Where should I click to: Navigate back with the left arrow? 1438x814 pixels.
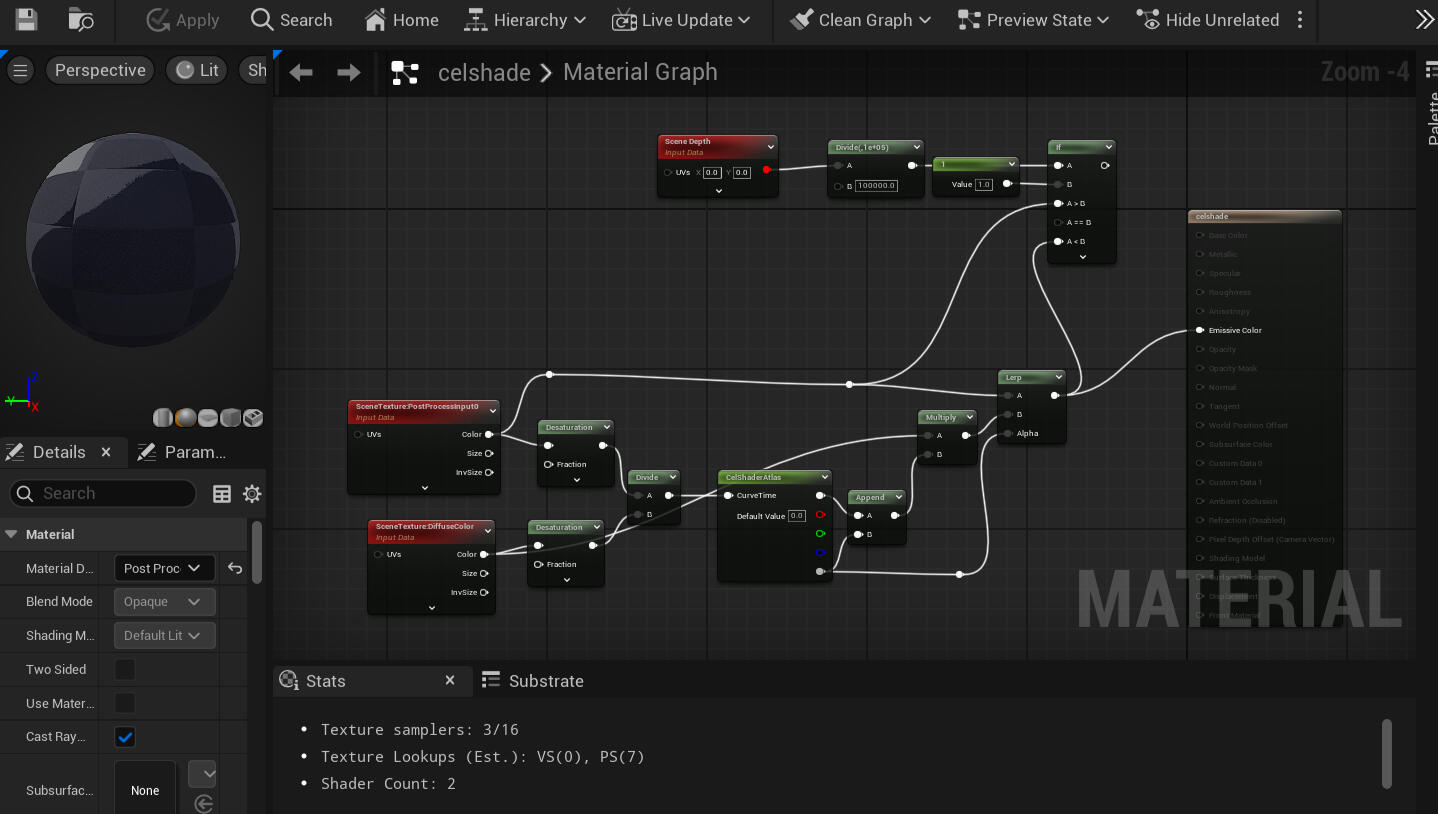click(x=301, y=72)
